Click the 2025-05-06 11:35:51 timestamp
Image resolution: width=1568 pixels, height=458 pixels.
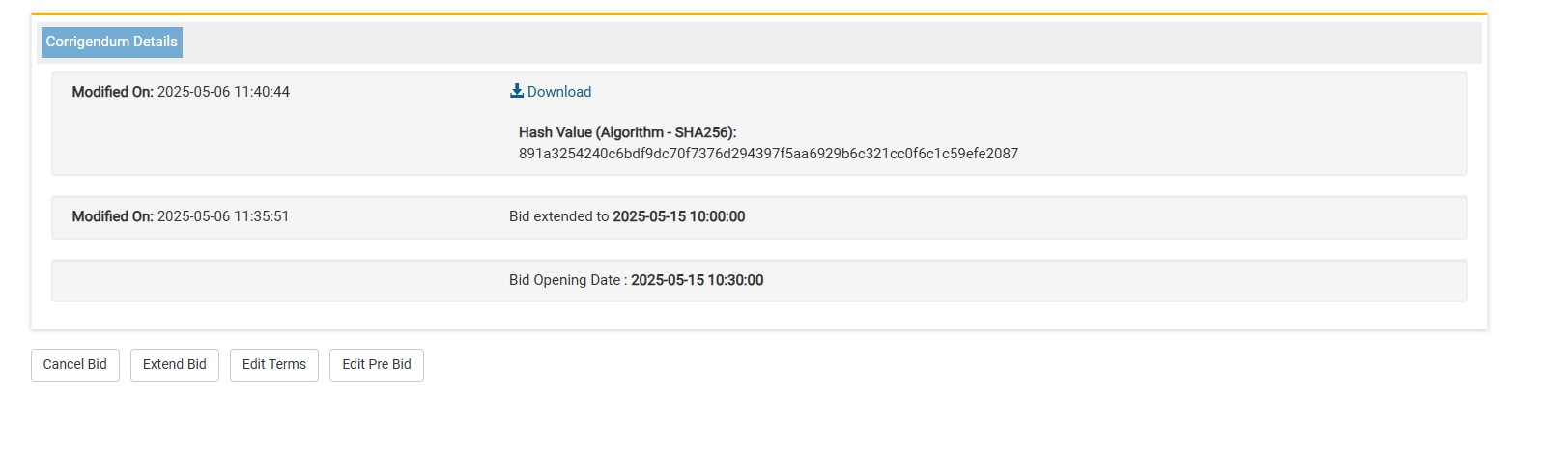coord(223,216)
